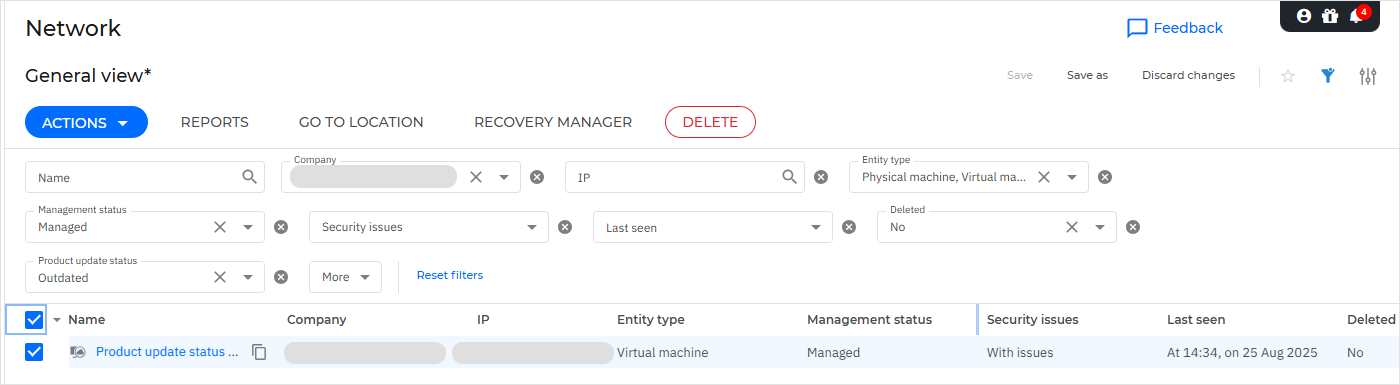Open the Feedback link
The height and width of the screenshot is (385, 1400).
tap(1188, 28)
